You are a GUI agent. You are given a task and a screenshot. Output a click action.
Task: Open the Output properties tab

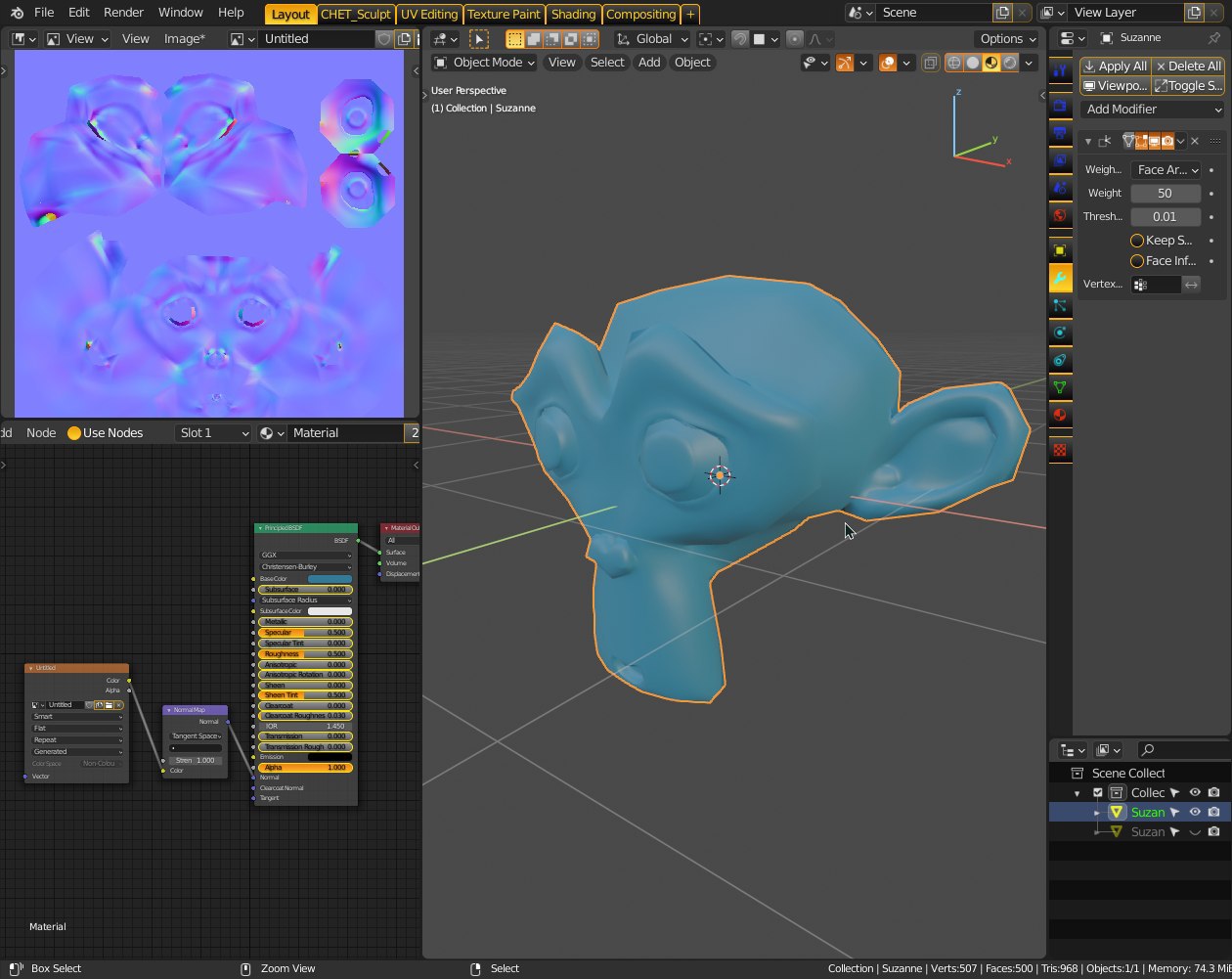1060,132
